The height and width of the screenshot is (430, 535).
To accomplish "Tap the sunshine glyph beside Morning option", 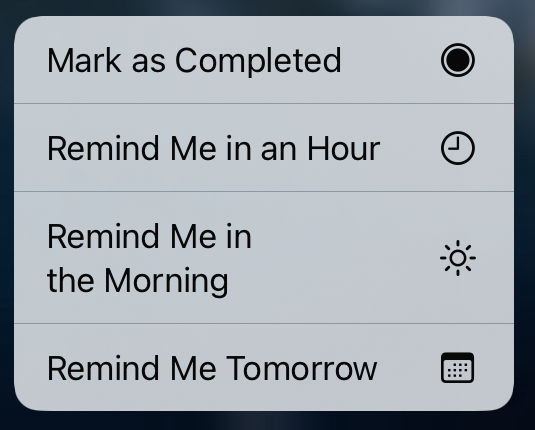I will click(x=458, y=258).
